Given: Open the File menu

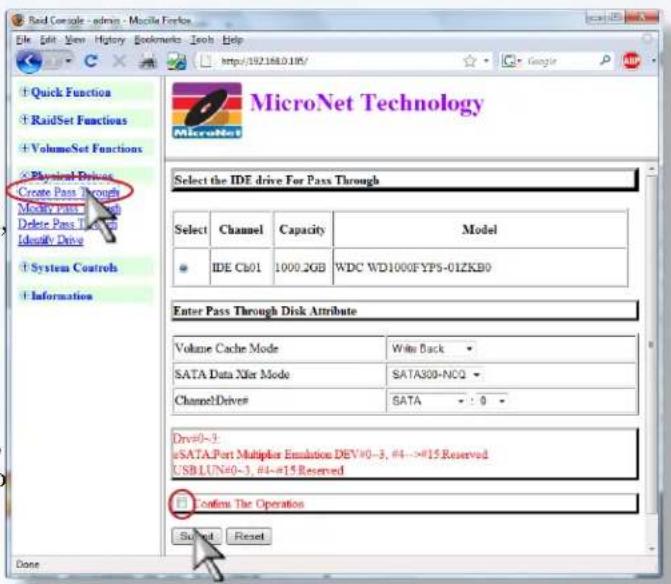Looking at the screenshot, I should 23,40.
